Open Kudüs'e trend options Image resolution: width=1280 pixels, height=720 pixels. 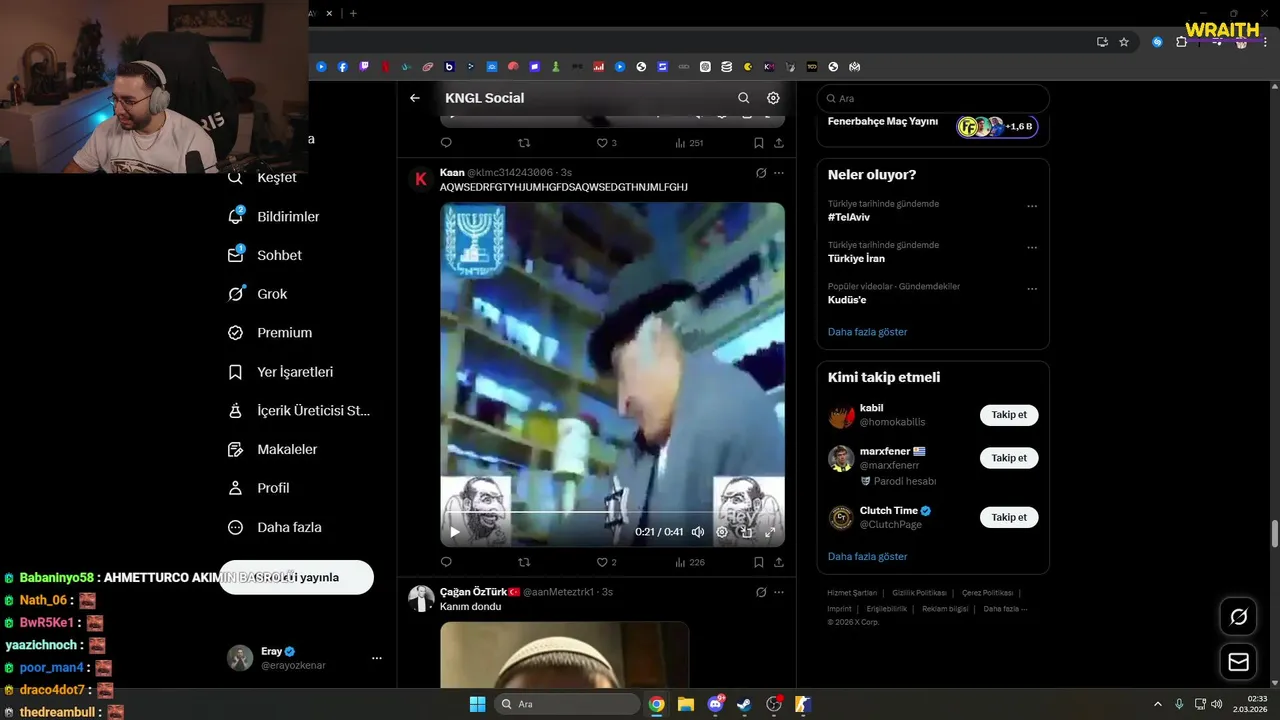[1032, 289]
